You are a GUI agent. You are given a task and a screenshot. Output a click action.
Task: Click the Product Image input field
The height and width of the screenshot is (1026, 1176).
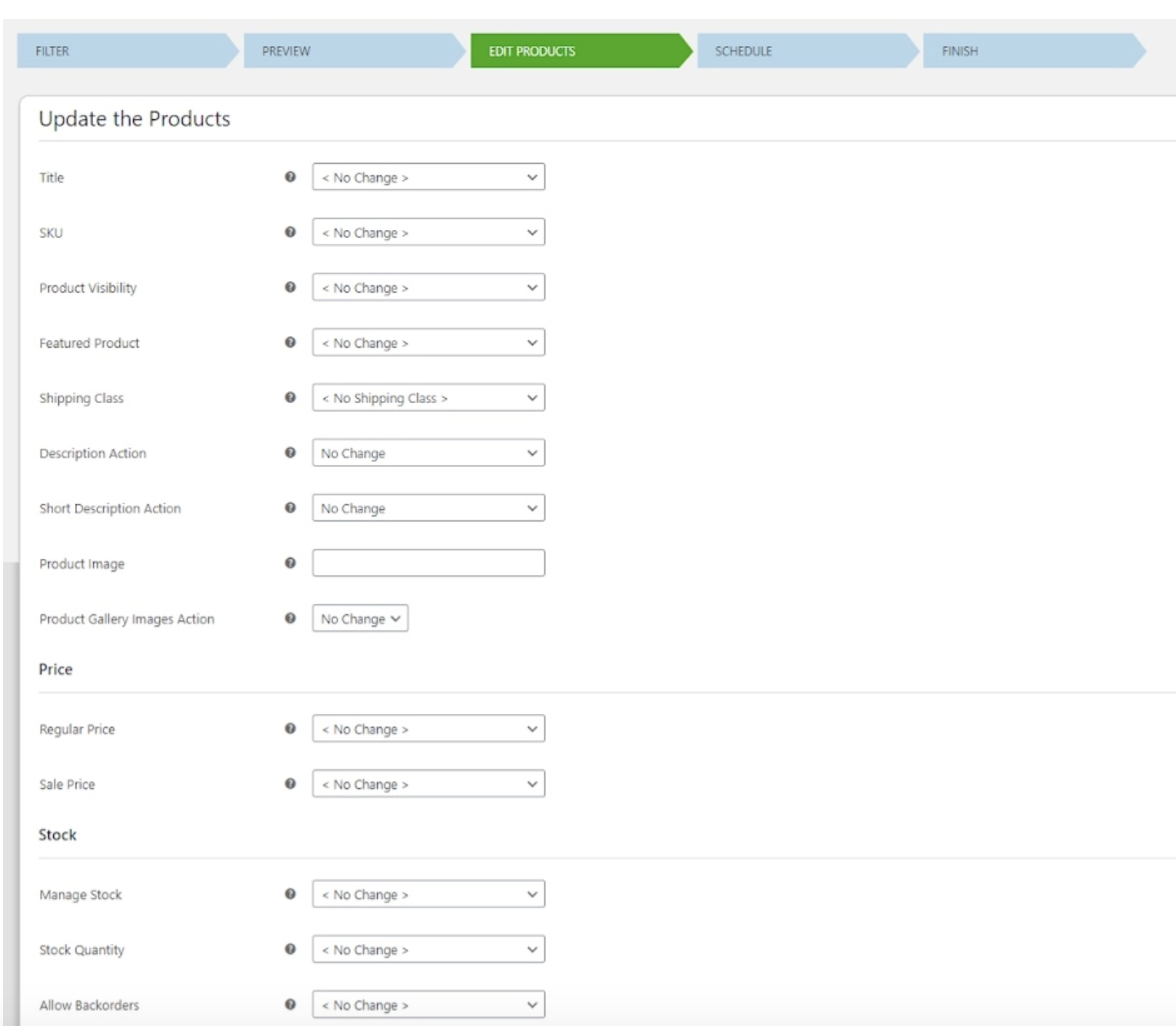(428, 563)
